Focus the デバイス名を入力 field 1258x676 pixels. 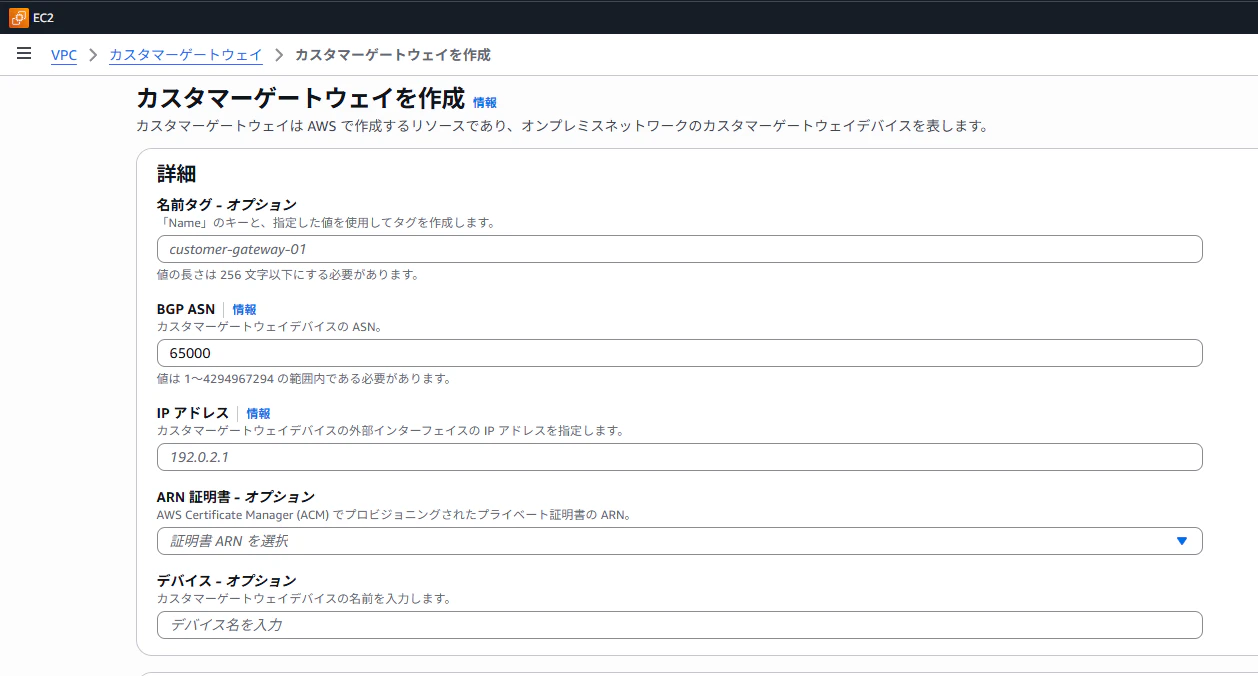click(x=679, y=625)
